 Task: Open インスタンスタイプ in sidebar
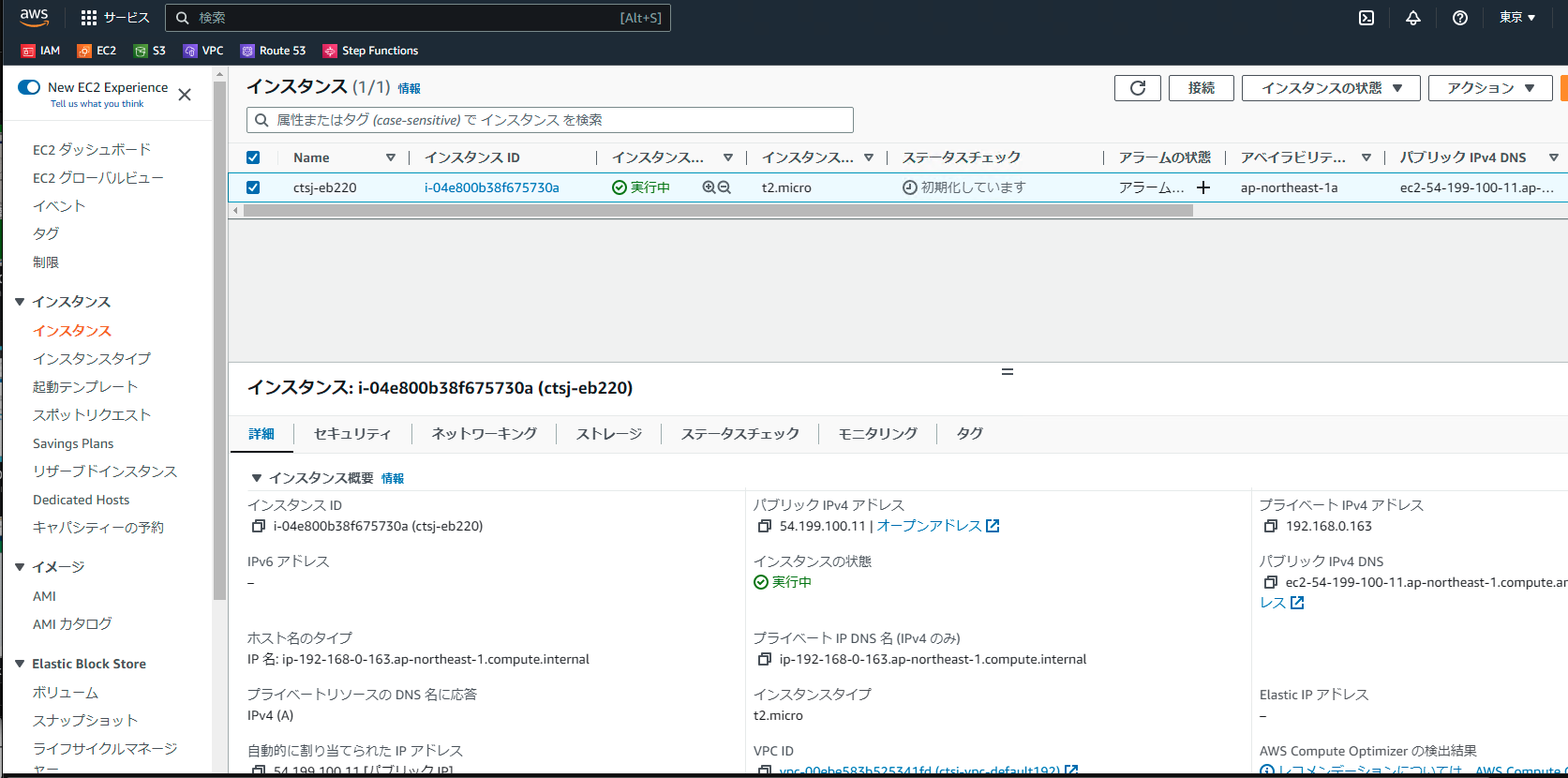[92, 359]
